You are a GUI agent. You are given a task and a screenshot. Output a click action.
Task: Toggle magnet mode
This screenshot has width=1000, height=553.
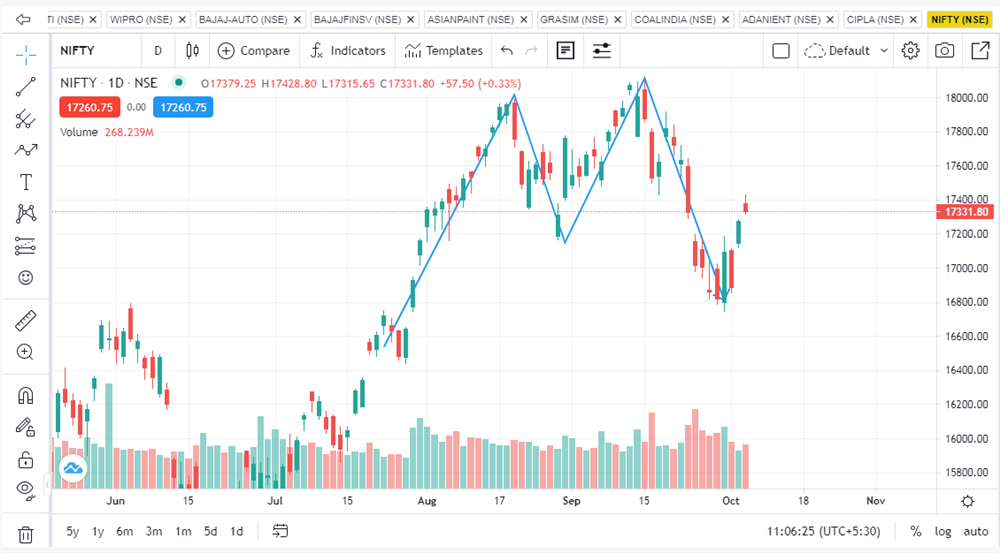[x=26, y=395]
